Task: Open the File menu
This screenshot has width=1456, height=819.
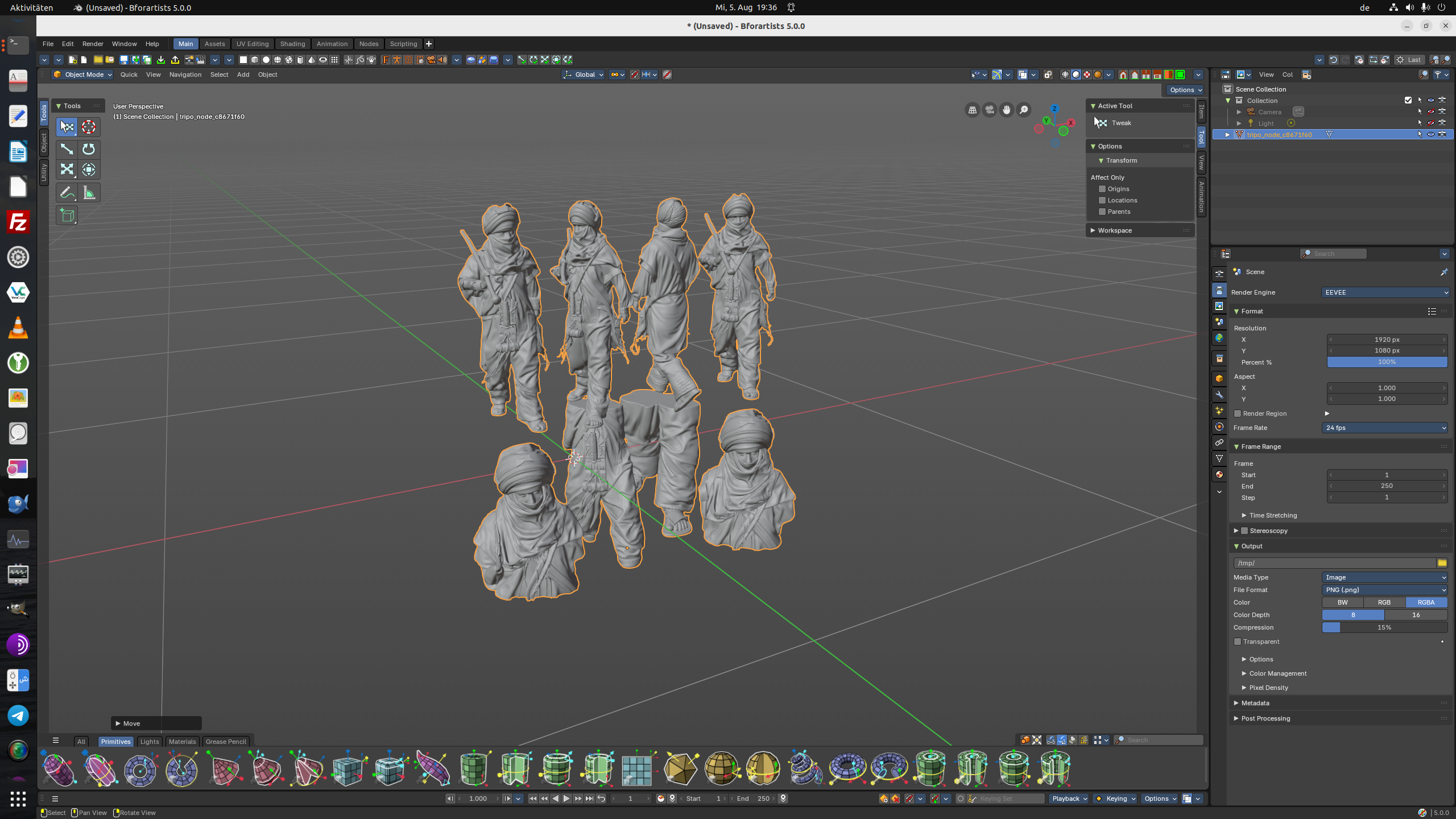Action: (x=48, y=44)
